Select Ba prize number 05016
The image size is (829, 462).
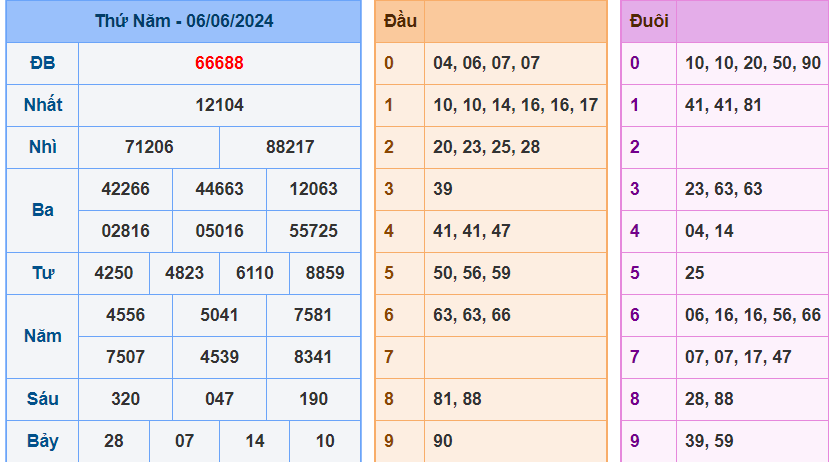219,231
